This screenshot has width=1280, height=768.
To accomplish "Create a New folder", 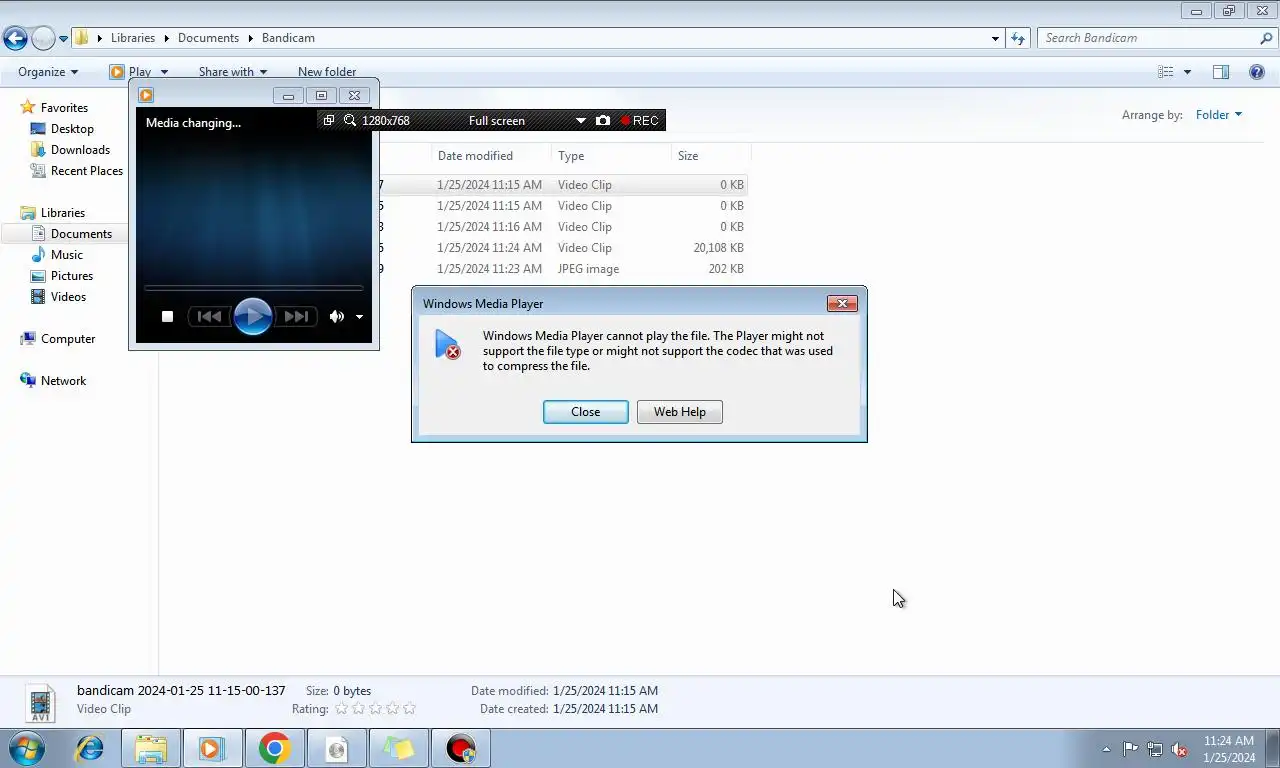I will click(327, 72).
